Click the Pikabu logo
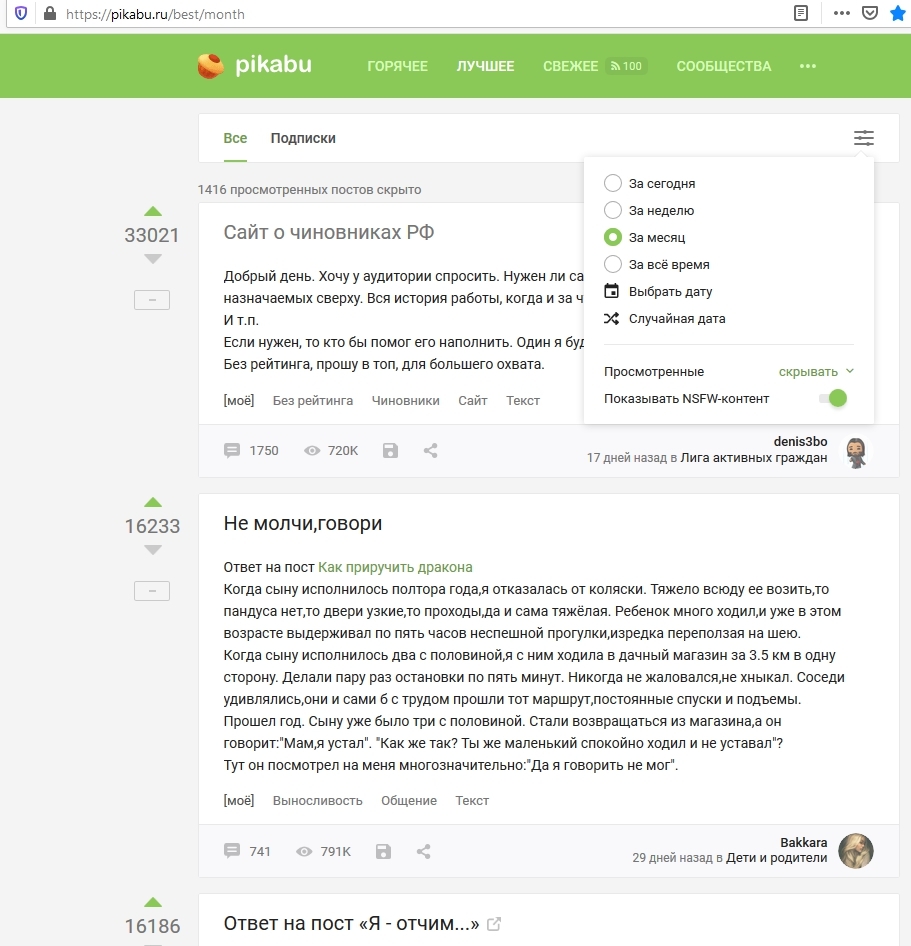The image size is (911, 946). click(x=254, y=66)
